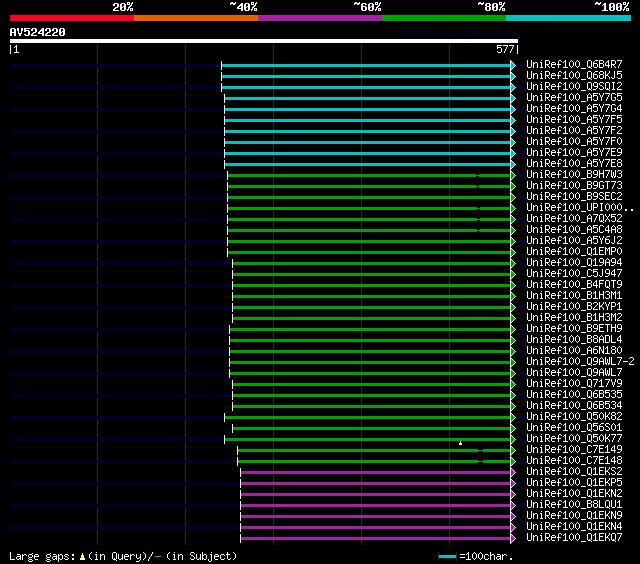Open the UniRef100_A5C4A8 label

(x=574, y=230)
